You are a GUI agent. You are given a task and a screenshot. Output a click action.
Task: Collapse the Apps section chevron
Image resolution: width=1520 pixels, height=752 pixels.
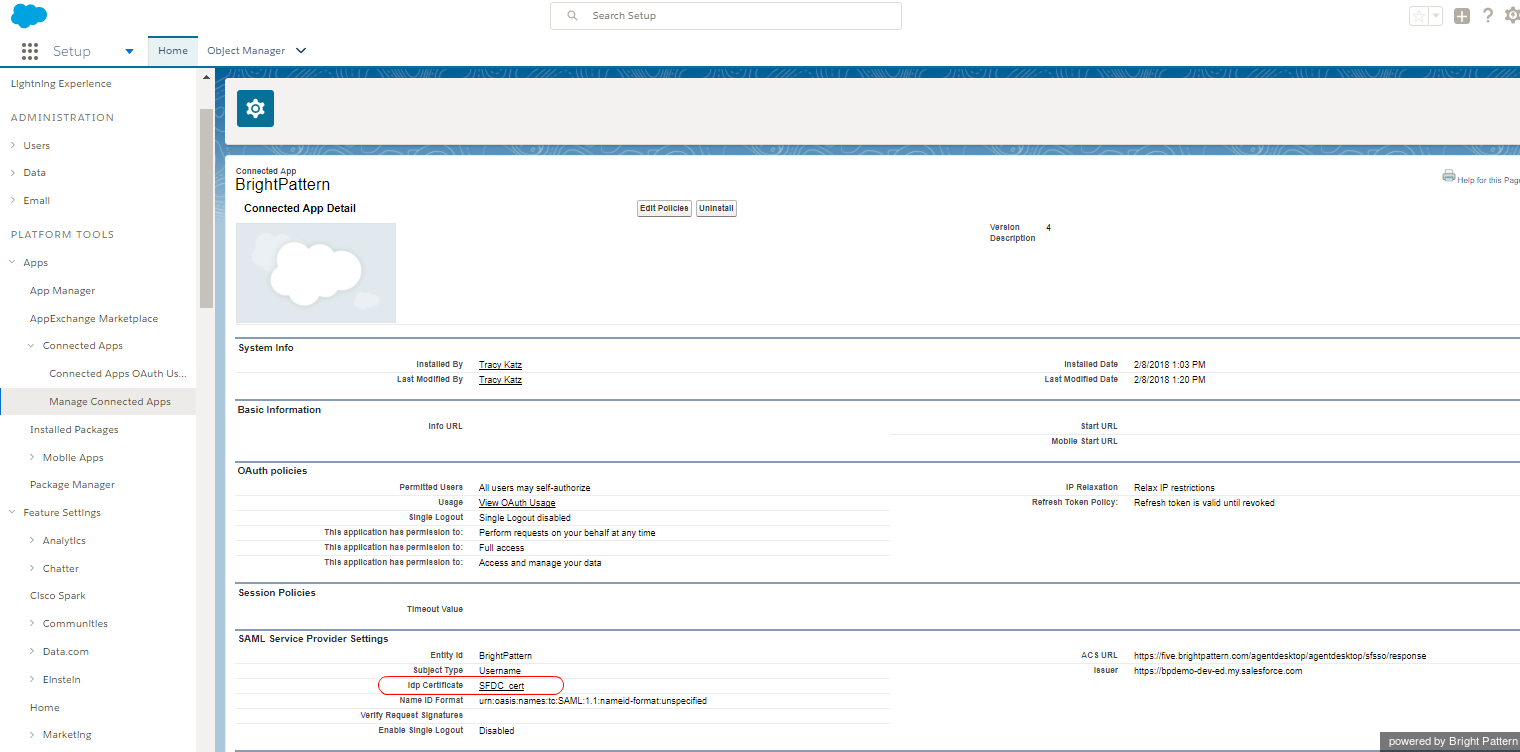click(x=13, y=262)
